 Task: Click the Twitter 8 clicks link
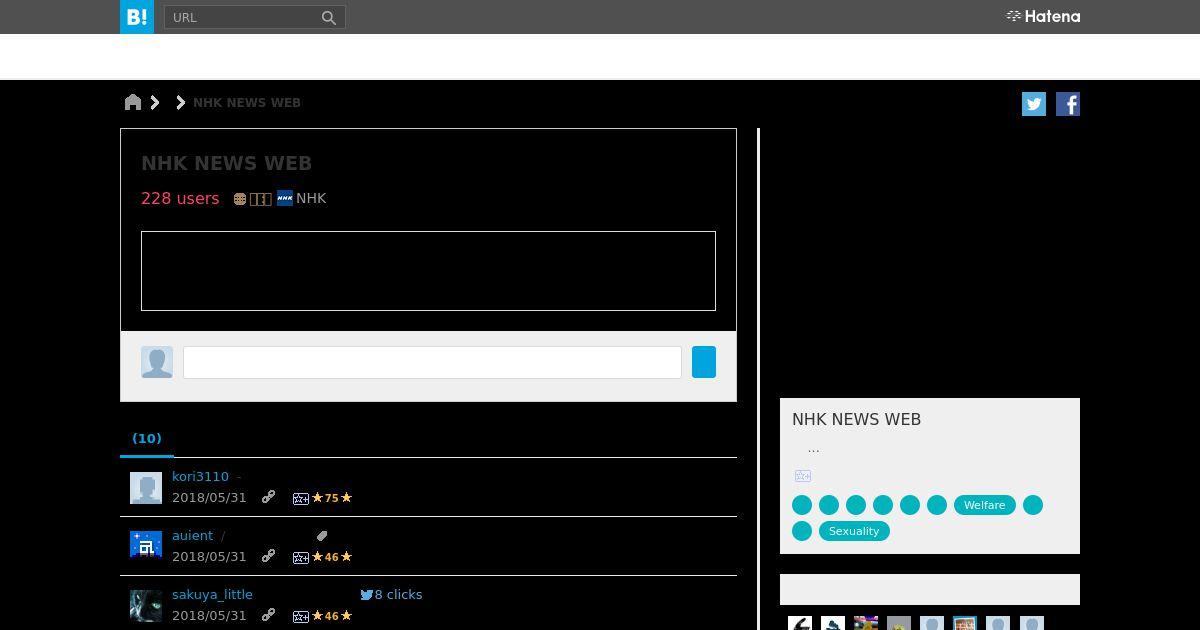tap(391, 595)
